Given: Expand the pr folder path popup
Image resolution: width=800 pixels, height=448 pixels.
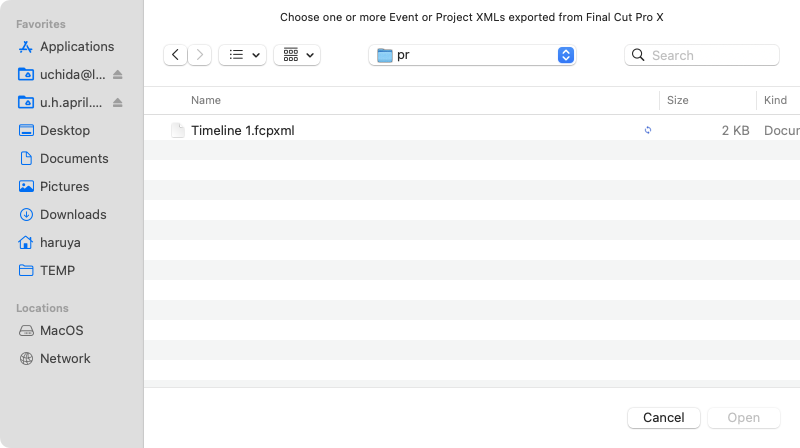Looking at the screenshot, I should [472, 55].
